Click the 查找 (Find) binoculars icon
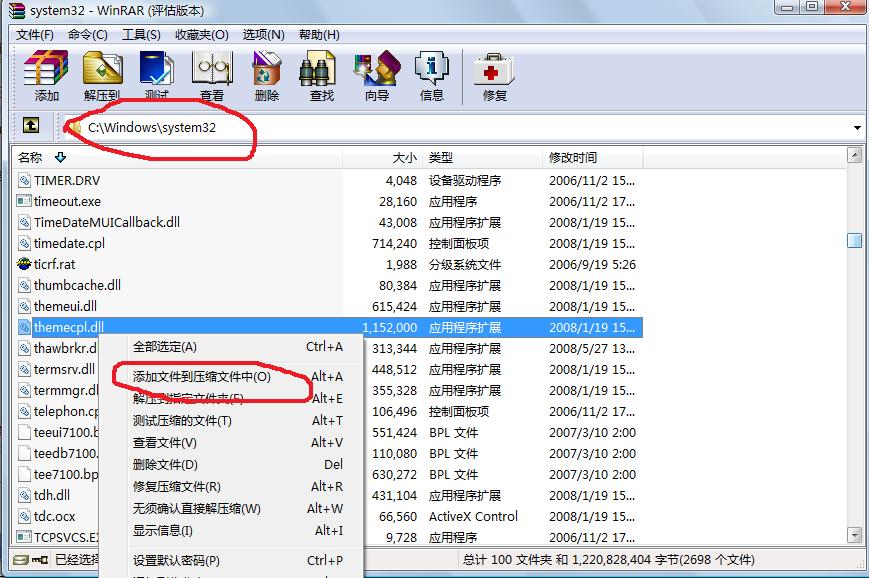The width and height of the screenshot is (869, 578). [318, 68]
